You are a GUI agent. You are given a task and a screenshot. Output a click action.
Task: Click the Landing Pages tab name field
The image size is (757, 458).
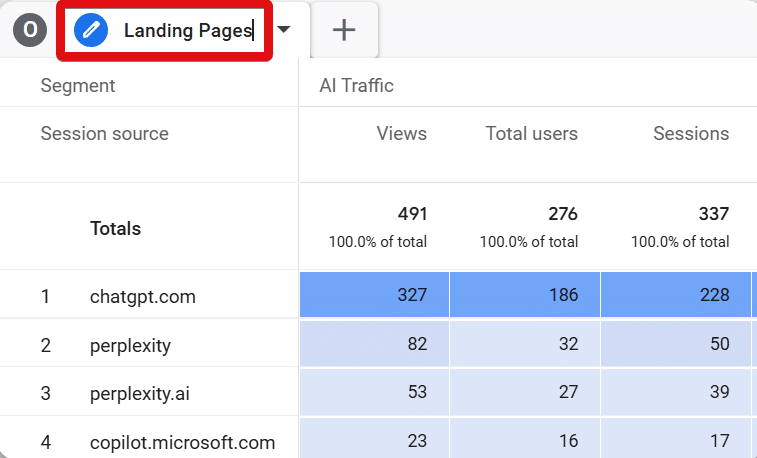tap(189, 30)
